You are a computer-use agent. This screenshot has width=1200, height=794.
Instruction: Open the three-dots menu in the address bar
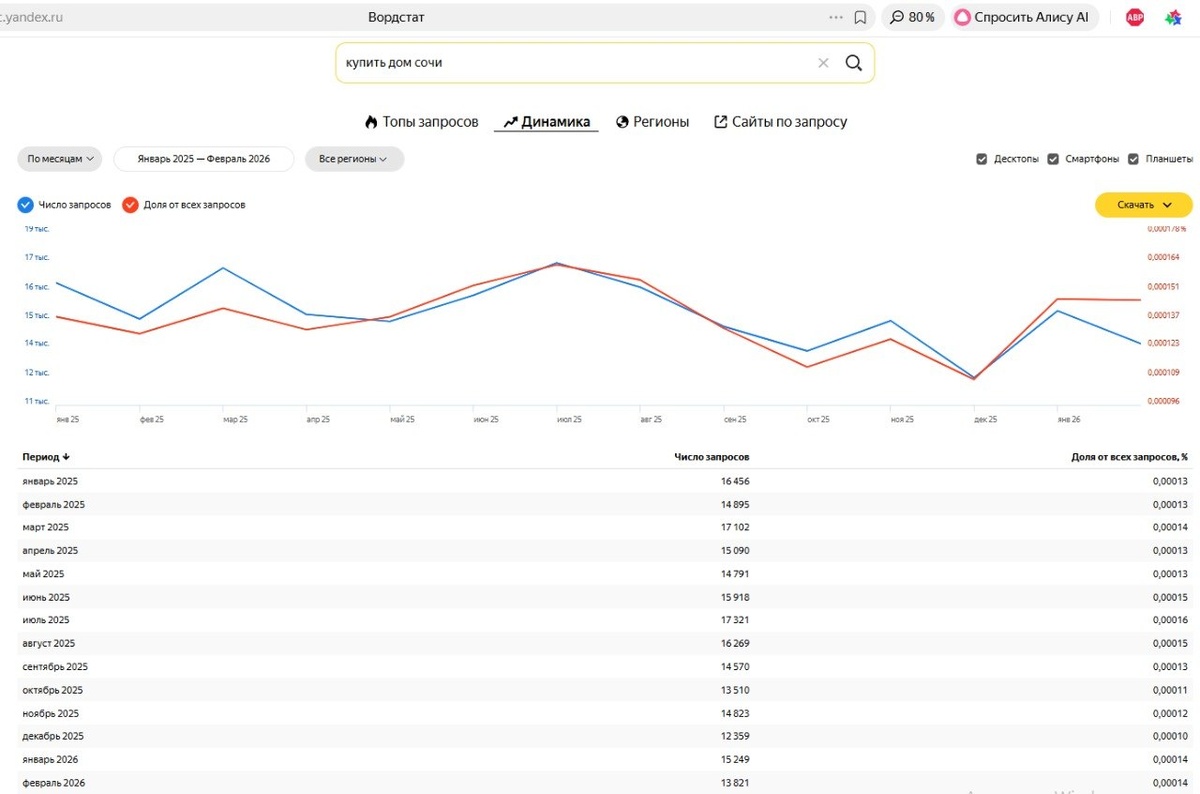836,17
